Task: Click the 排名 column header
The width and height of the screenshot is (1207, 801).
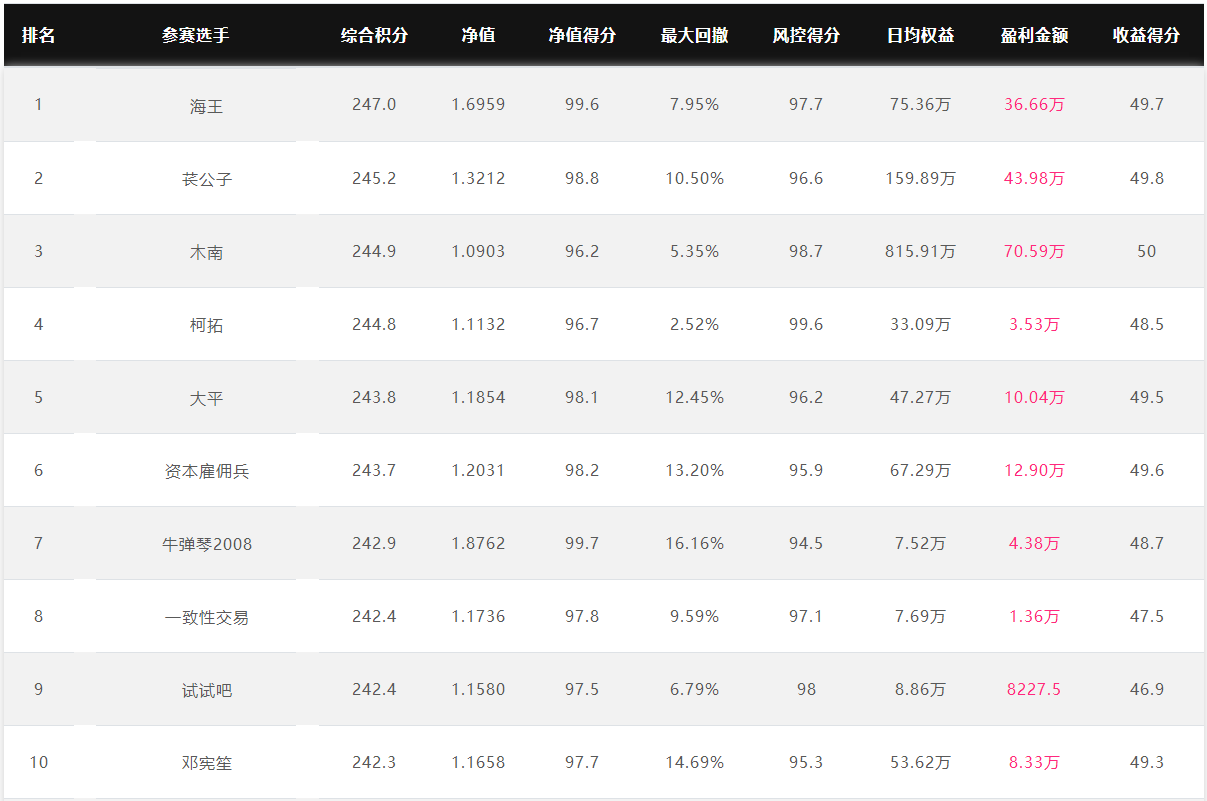Action: click(38, 35)
